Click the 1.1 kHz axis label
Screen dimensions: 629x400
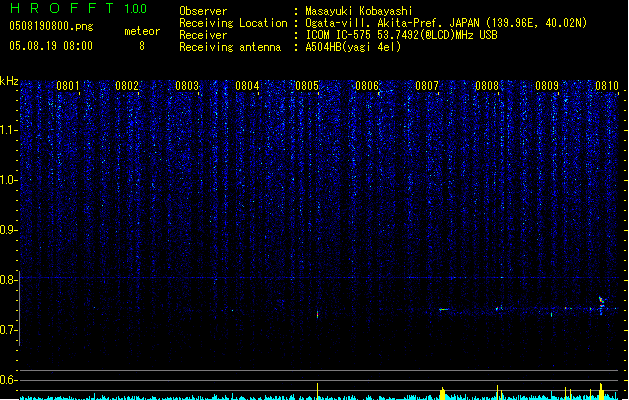[8, 130]
